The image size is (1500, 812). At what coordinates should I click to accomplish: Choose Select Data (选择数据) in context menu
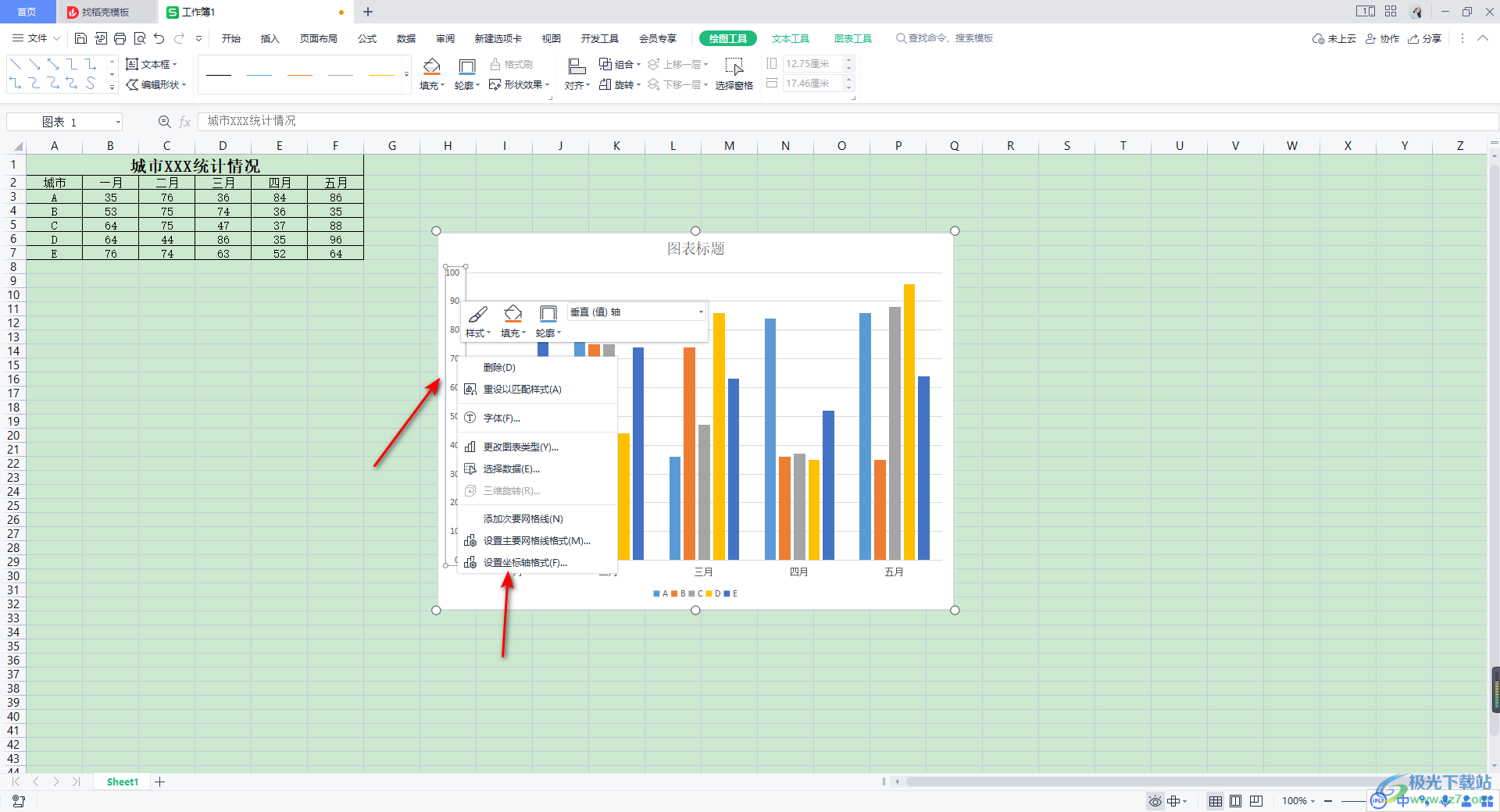(537, 468)
